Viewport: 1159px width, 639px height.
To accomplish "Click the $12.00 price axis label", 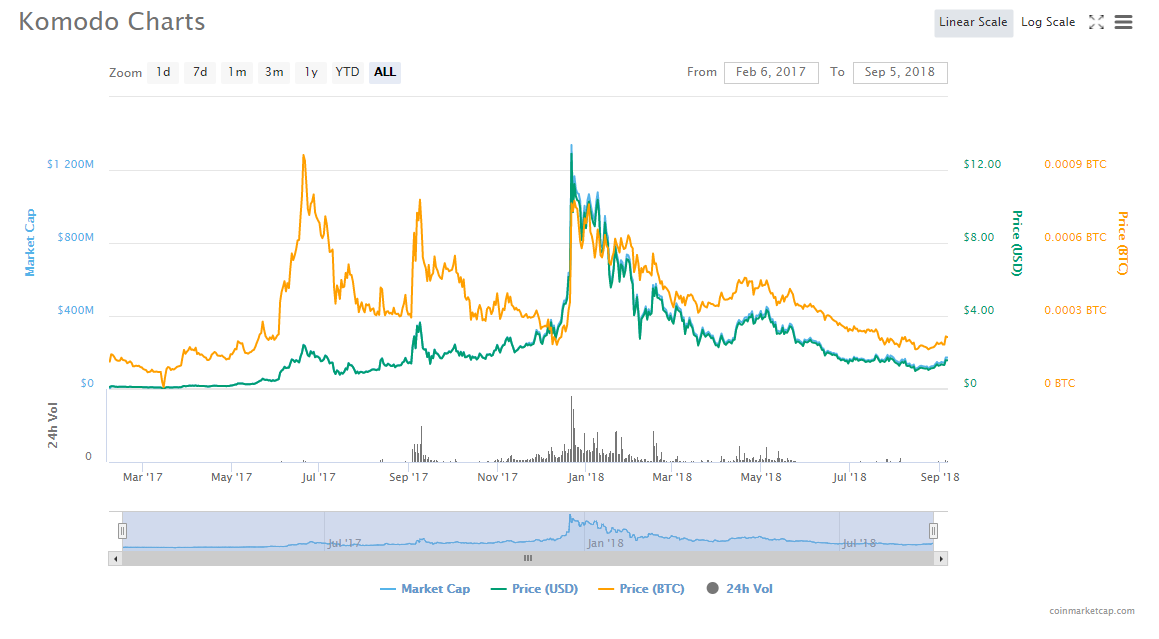I will pos(982,164).
